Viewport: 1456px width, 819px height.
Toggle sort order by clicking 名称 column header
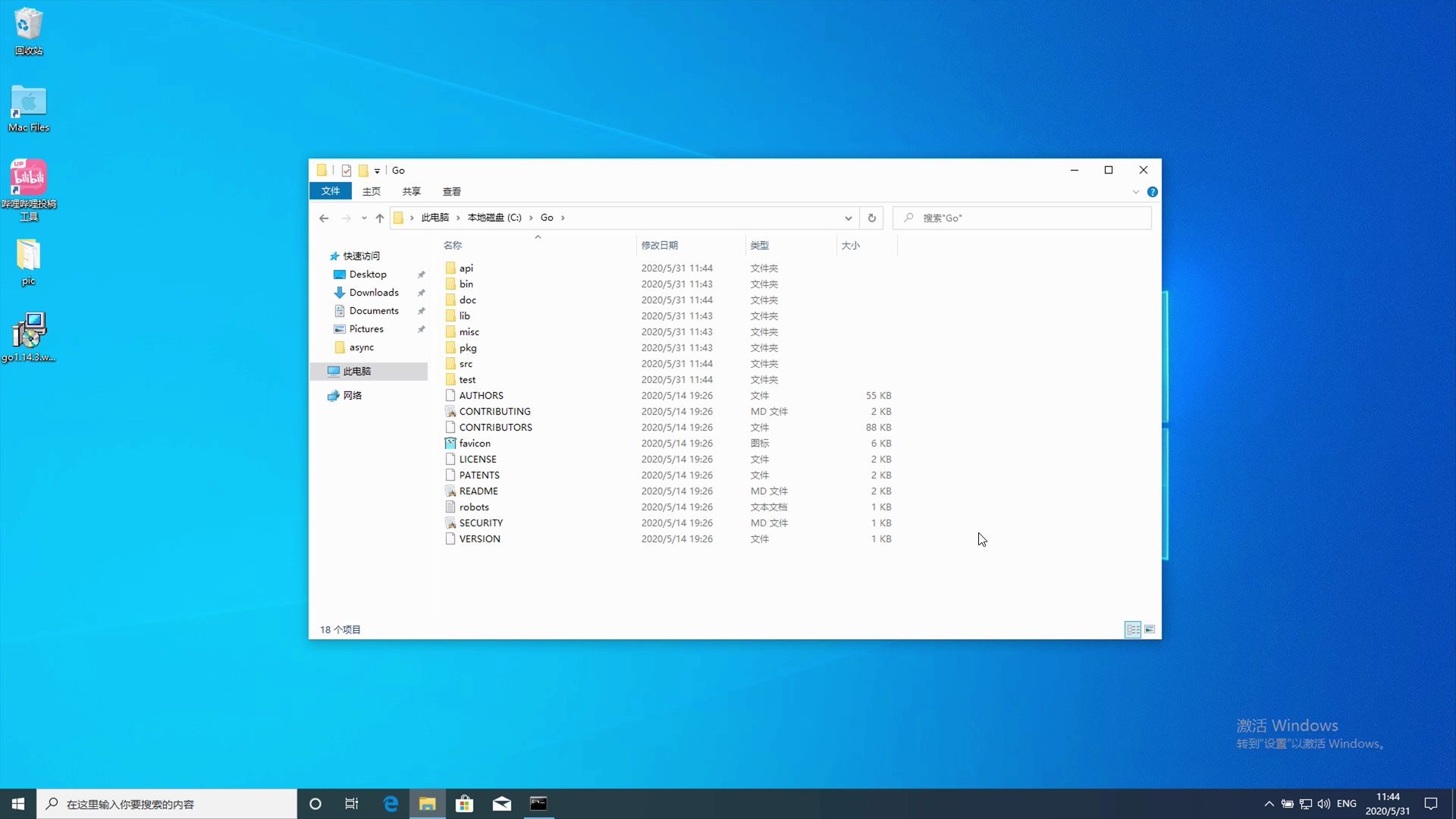tap(452, 245)
